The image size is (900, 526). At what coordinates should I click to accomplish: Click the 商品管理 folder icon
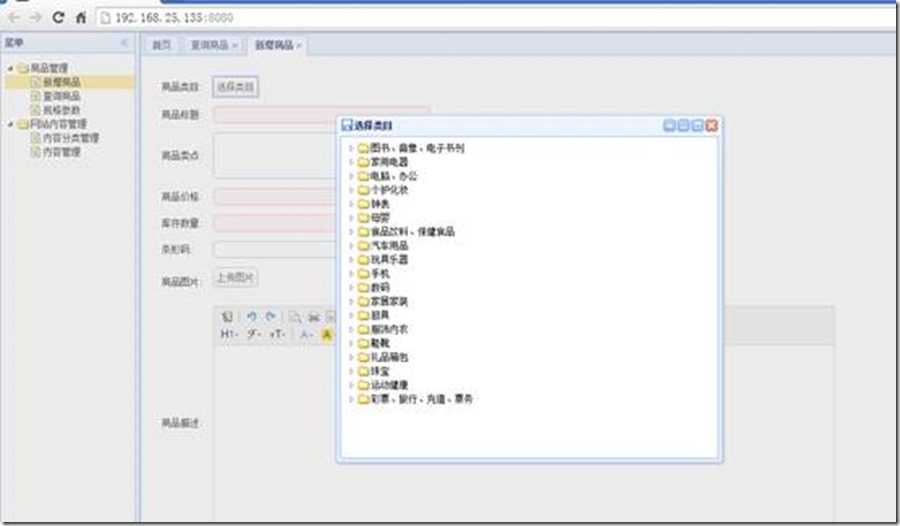[x=23, y=68]
